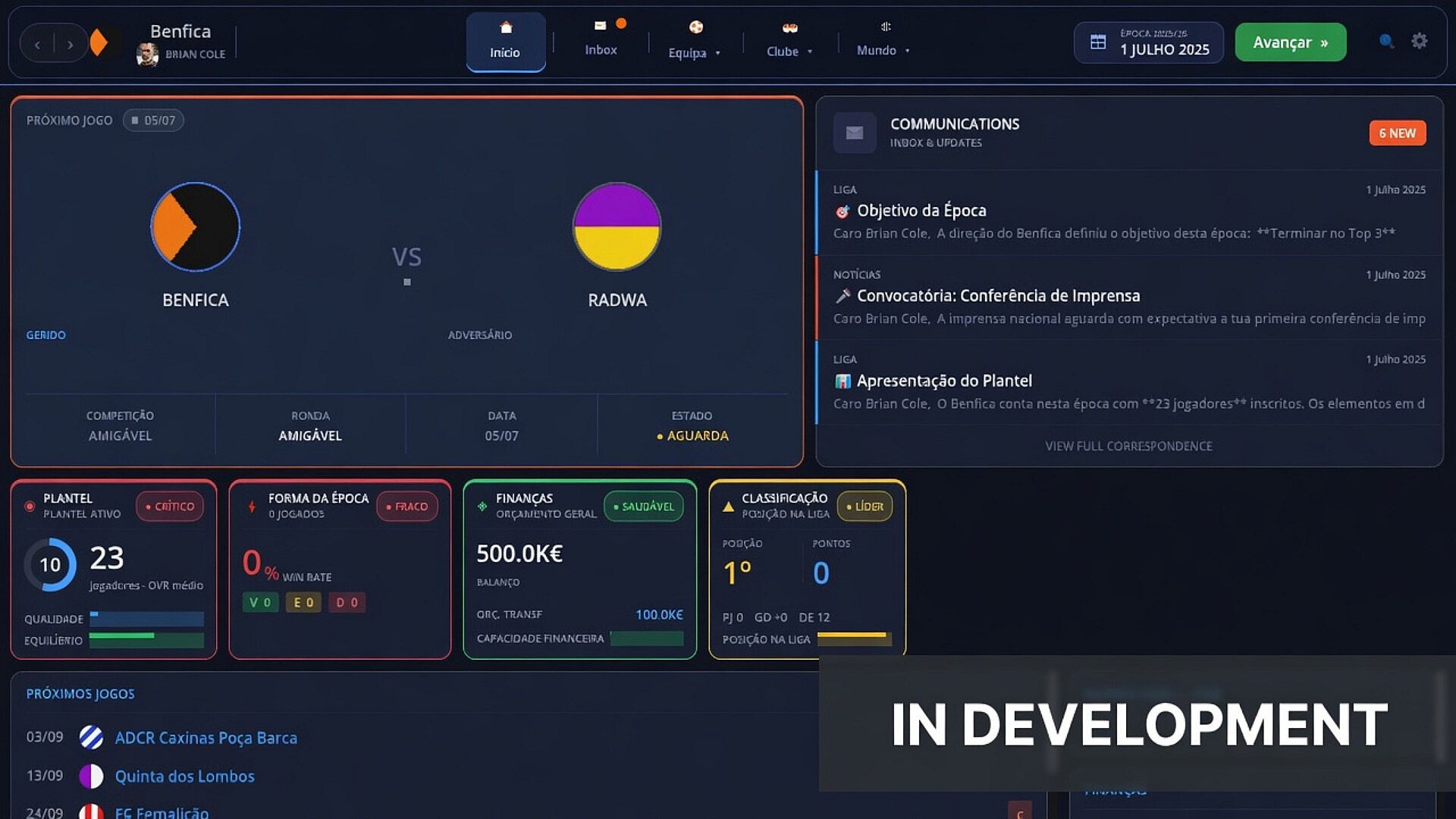Screen dimensions: 1456x819
Task: Open the Objetivo da Época message
Action: (x=1129, y=212)
